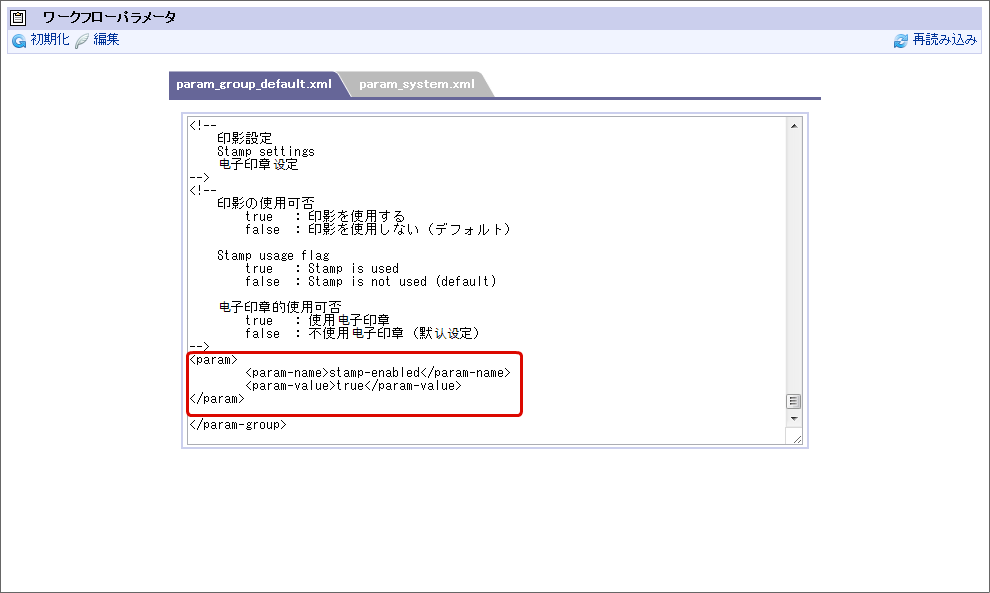Click the 'true : Stamp is used' line

[x=322, y=269]
